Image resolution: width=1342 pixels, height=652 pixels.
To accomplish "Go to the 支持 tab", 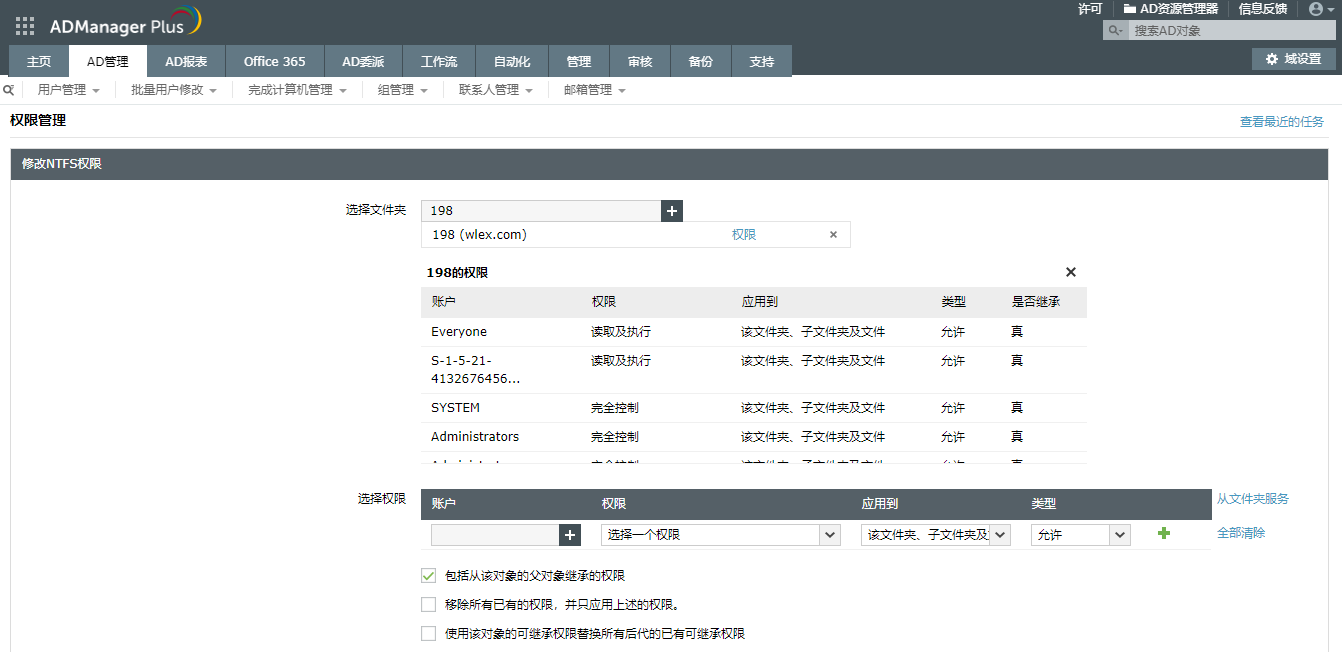I will [762, 61].
